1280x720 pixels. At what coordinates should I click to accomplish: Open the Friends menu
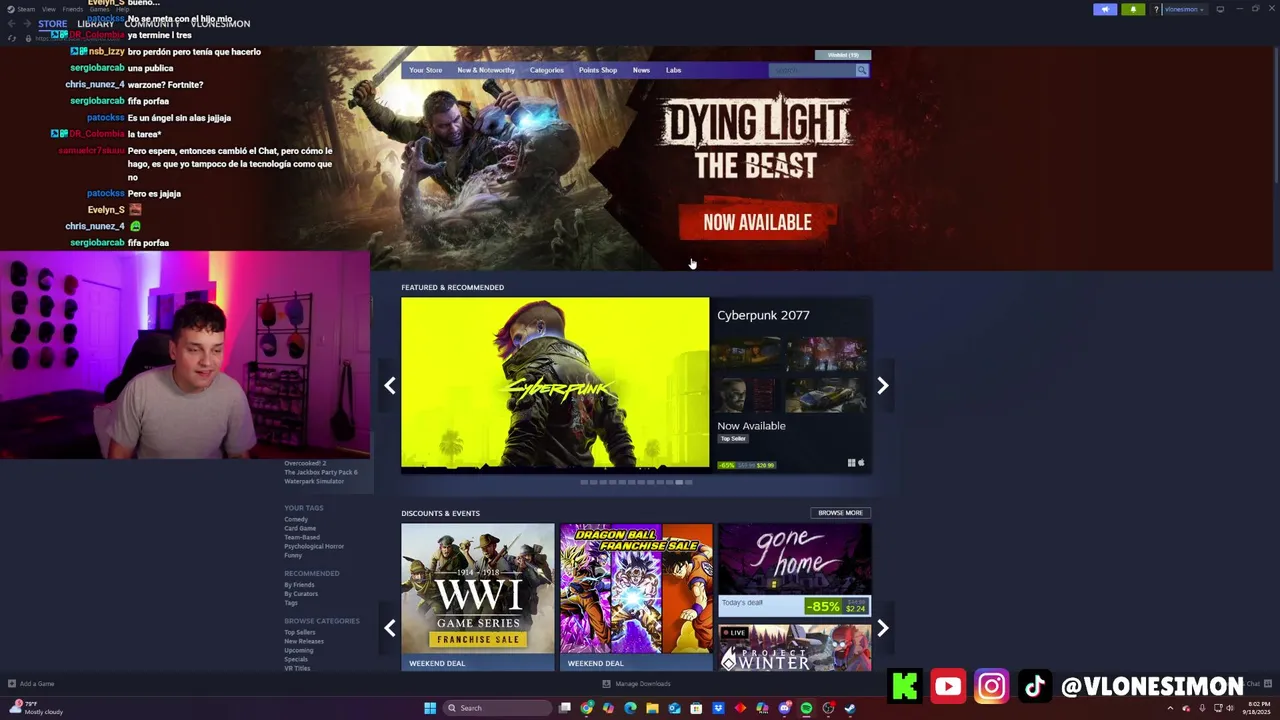point(73,9)
